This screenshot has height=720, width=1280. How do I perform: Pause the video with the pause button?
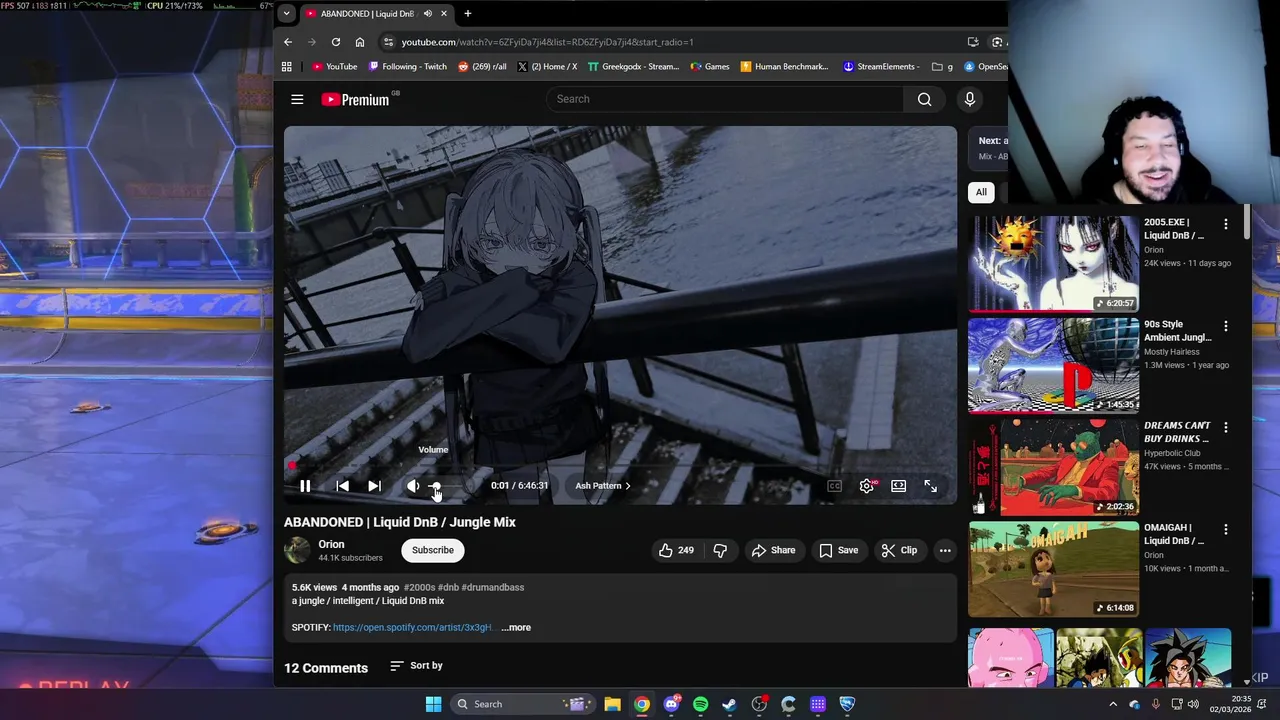pos(305,486)
